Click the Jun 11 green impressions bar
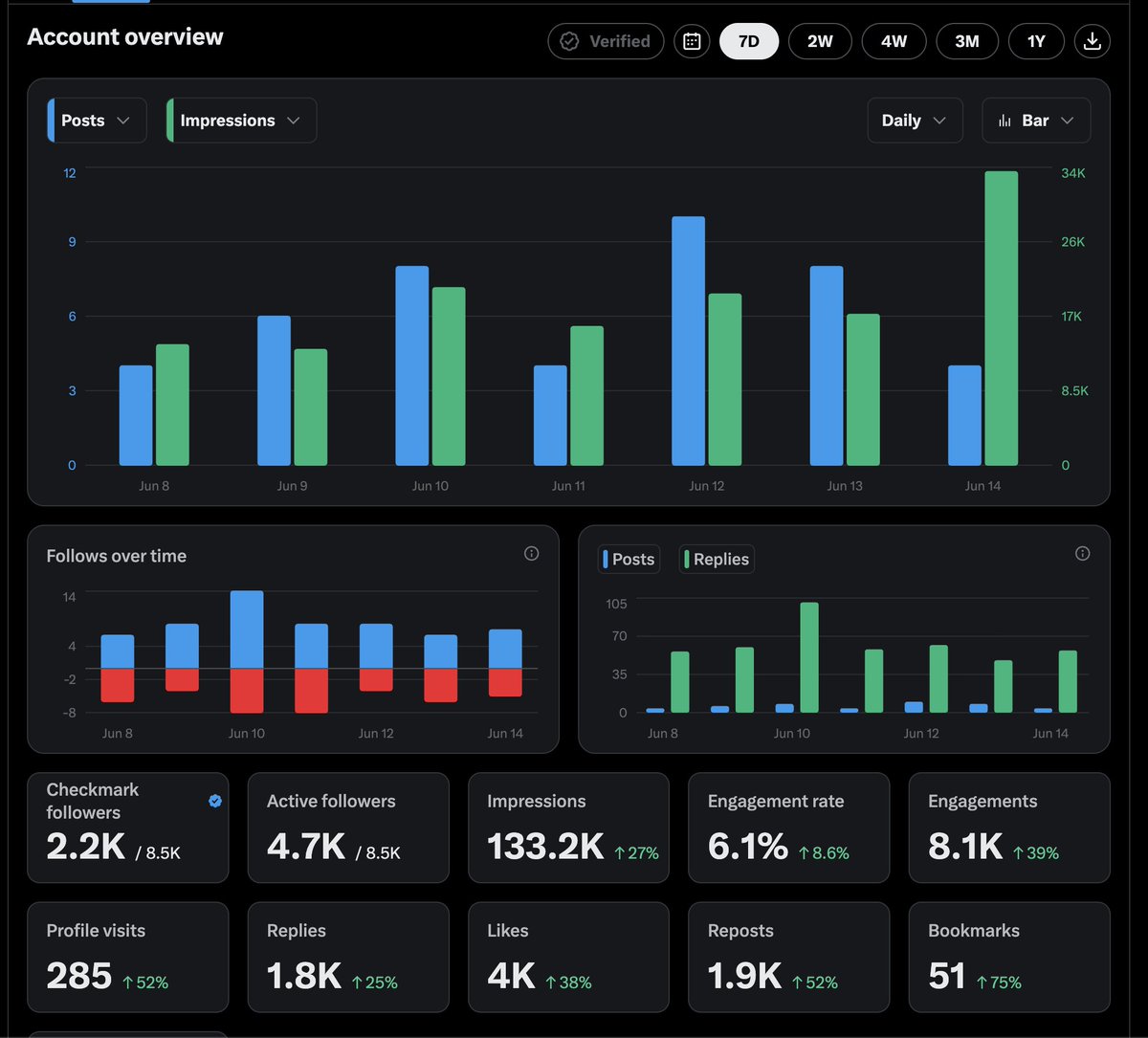Viewport: 1148px width, 1038px height. pyautogui.click(x=587, y=396)
